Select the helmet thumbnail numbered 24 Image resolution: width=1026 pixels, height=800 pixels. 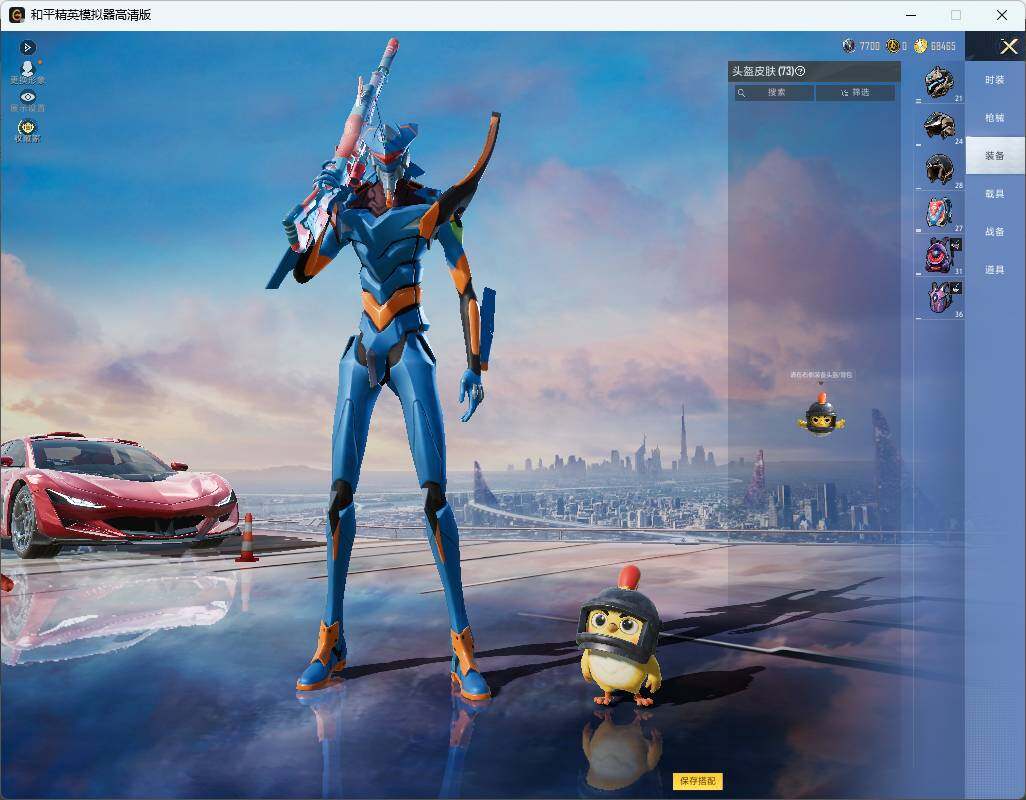[x=940, y=126]
